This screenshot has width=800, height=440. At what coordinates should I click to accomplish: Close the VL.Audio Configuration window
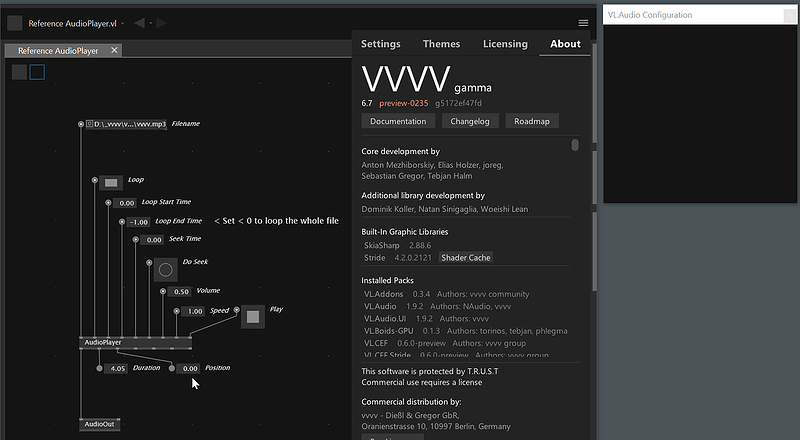tap(790, 16)
